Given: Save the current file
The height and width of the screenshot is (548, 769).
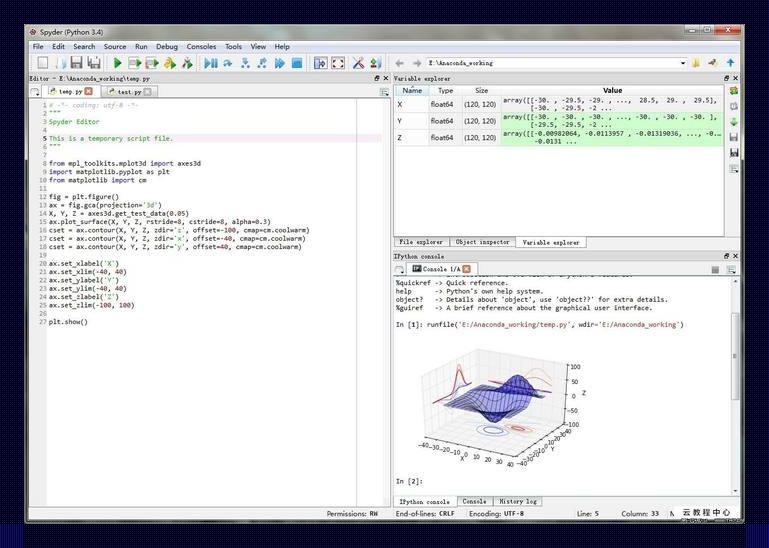Looking at the screenshot, I should [x=77, y=63].
